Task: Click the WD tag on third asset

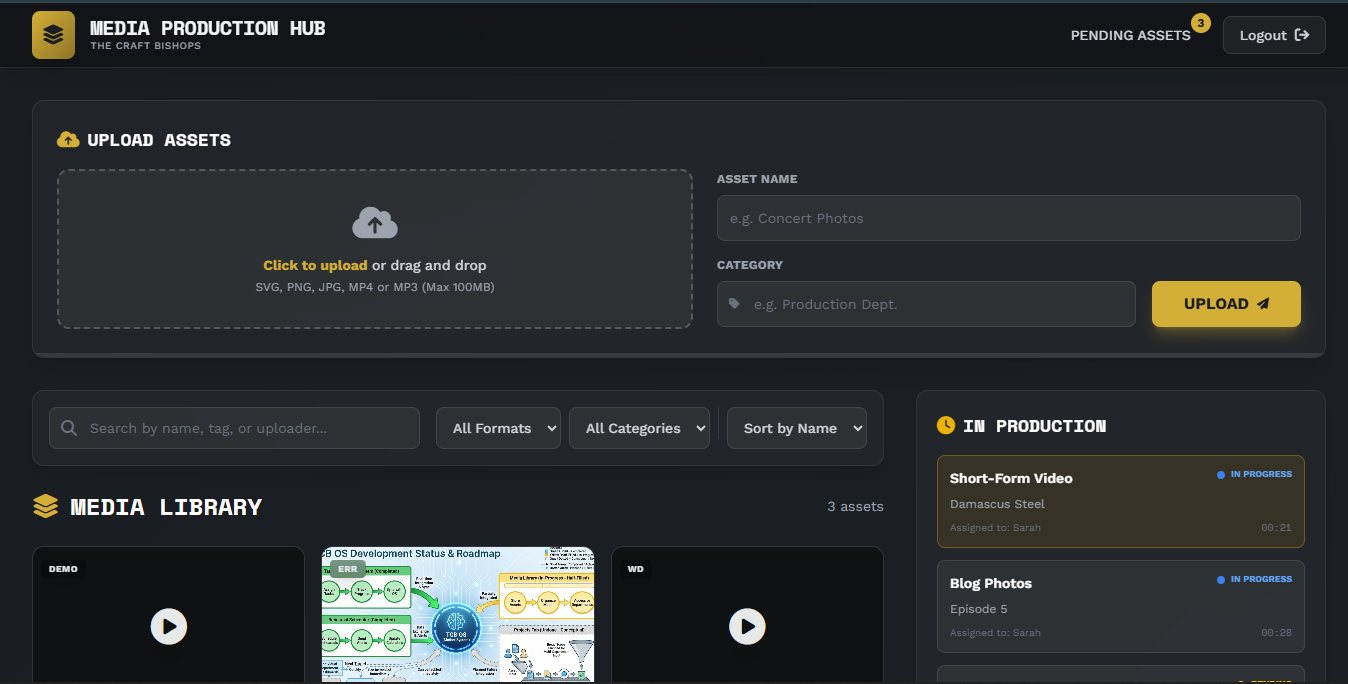Action: [636, 569]
